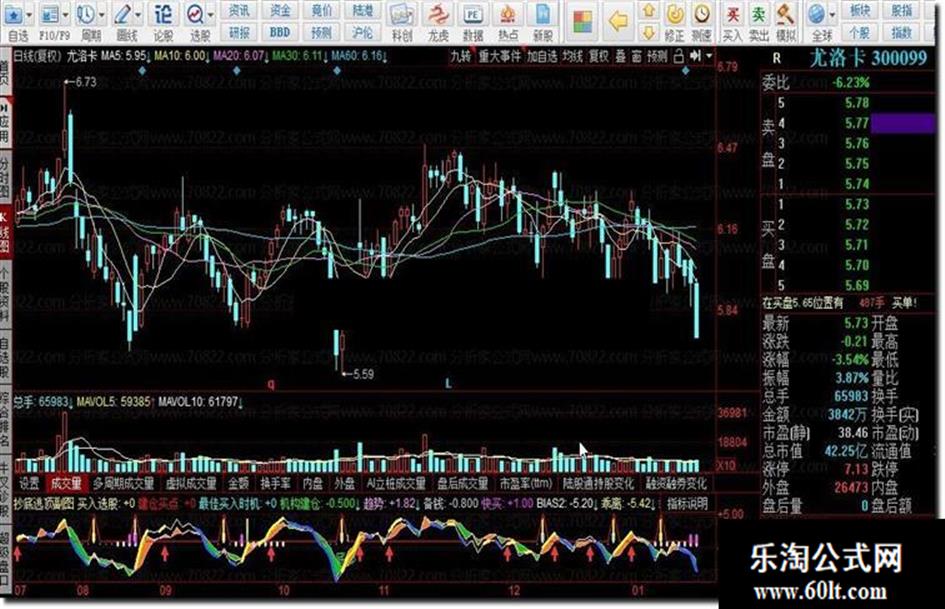Expand the 画线 drawing dropdown arrow
The height and width of the screenshot is (609, 945).
click(138, 15)
